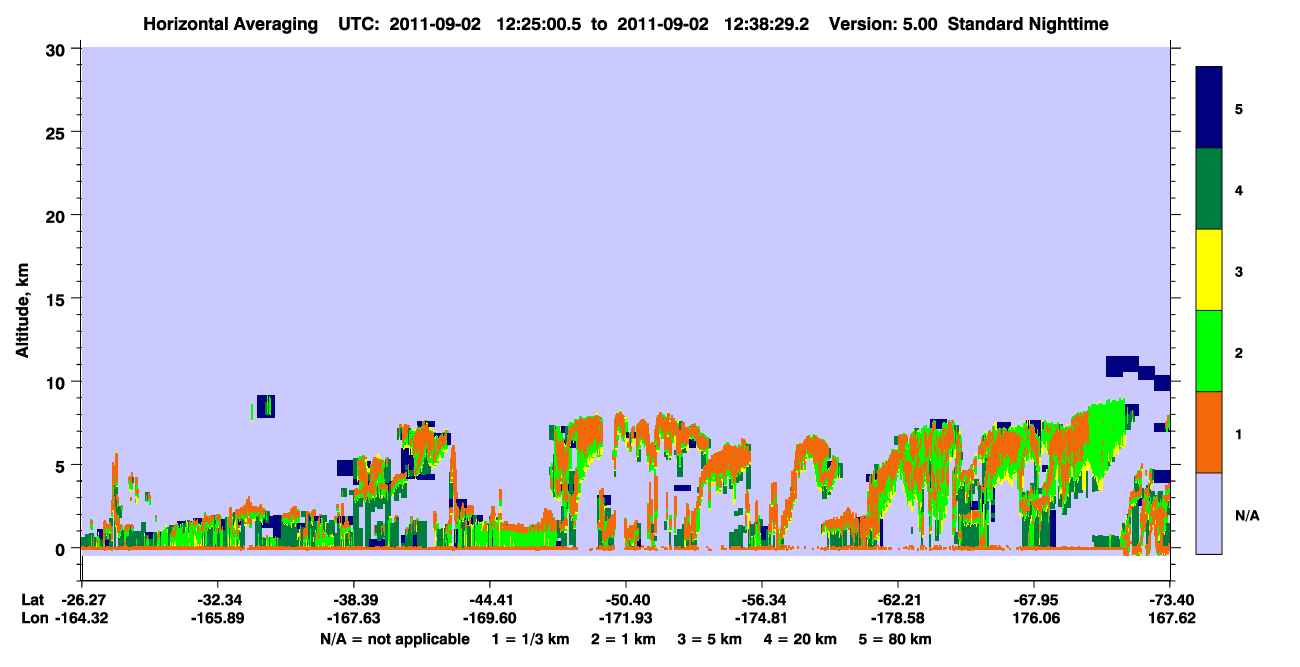The image size is (1300, 667).
Task: Click legend text '2 = 1 km'
Action: [x=623, y=639]
